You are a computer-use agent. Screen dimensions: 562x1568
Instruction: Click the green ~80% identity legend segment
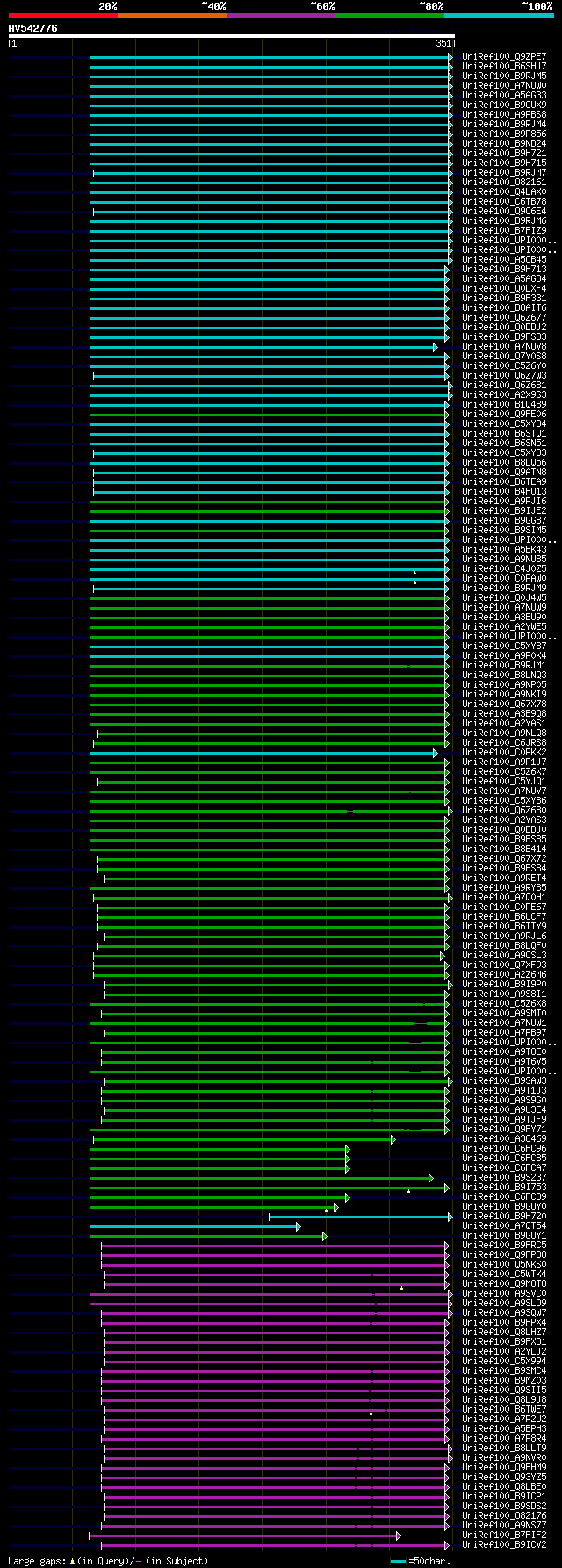(390, 16)
